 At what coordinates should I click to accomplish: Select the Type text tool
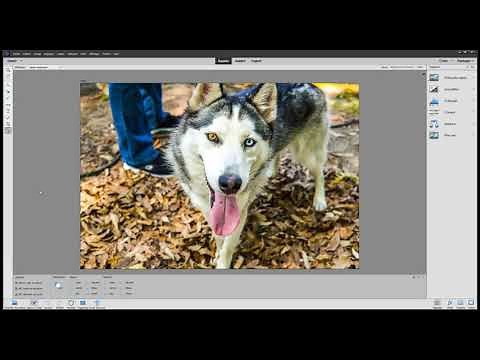tap(8, 112)
